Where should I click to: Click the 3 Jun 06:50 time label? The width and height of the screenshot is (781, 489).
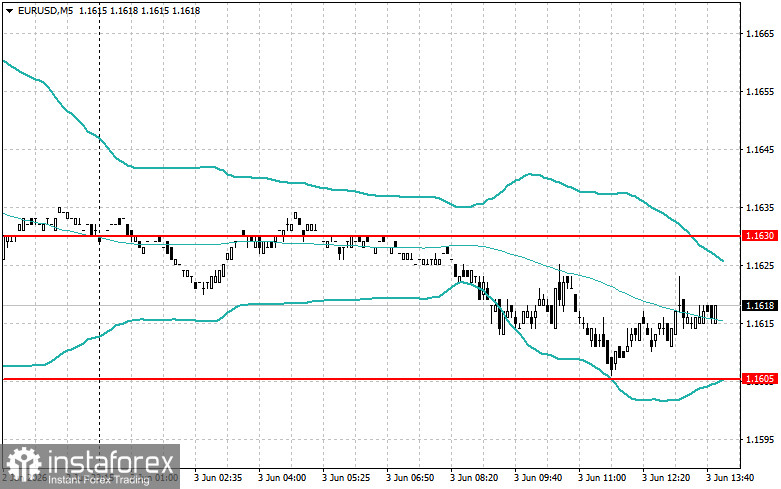click(x=410, y=478)
